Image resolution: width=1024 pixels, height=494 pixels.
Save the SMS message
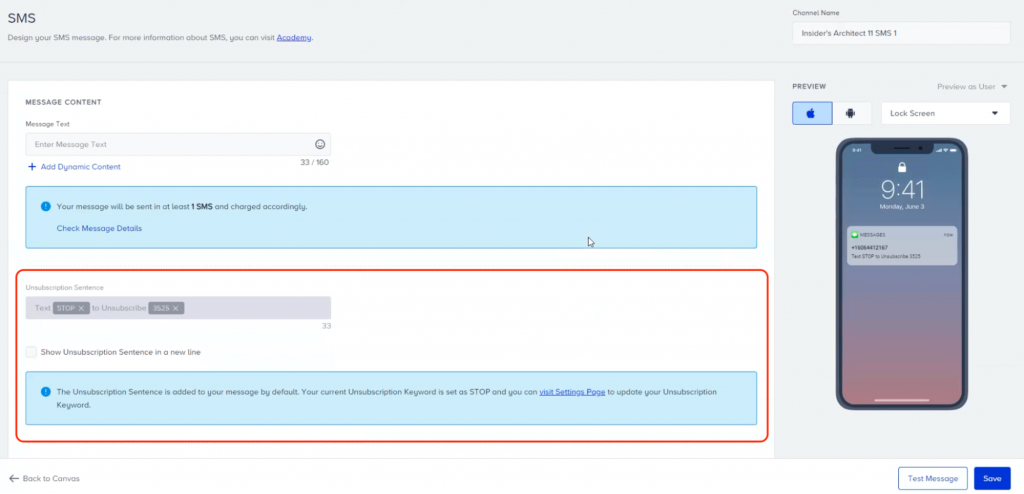click(x=991, y=478)
